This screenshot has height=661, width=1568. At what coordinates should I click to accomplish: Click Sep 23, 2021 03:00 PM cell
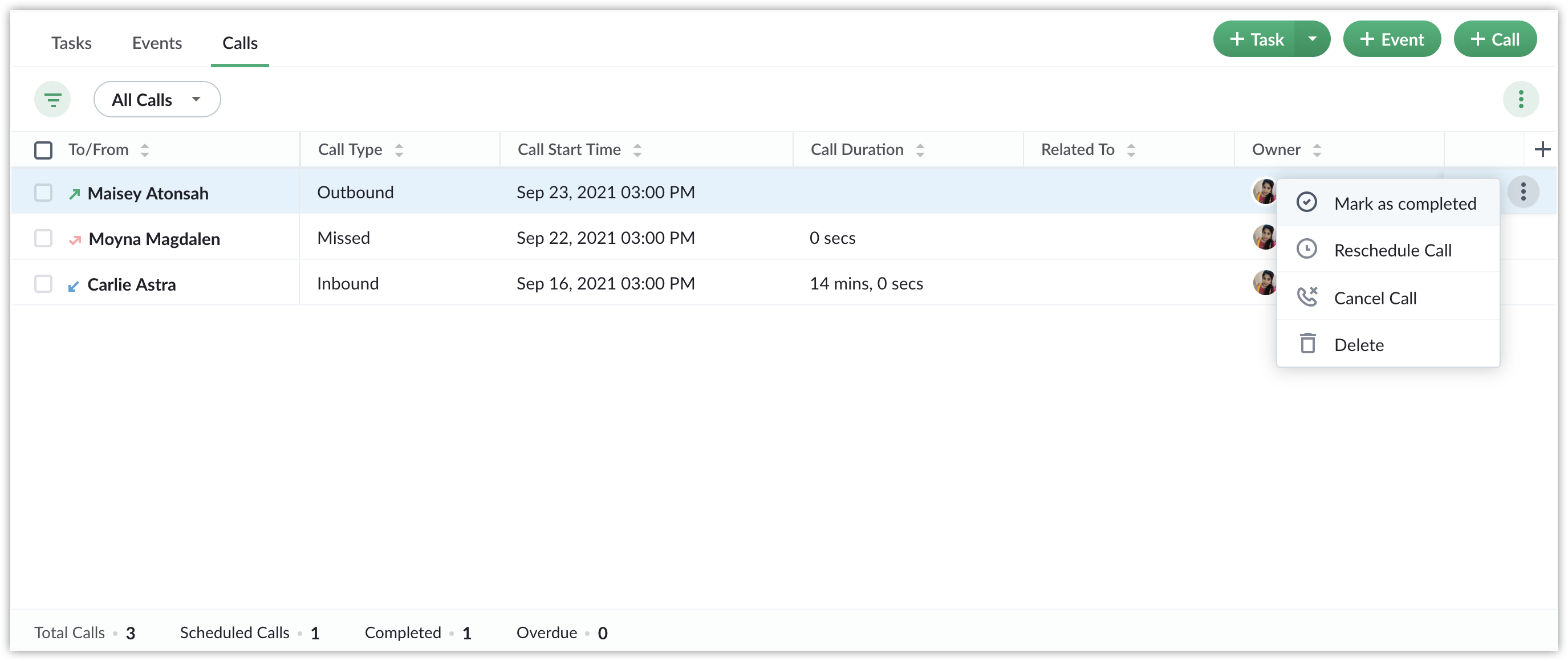tap(606, 192)
